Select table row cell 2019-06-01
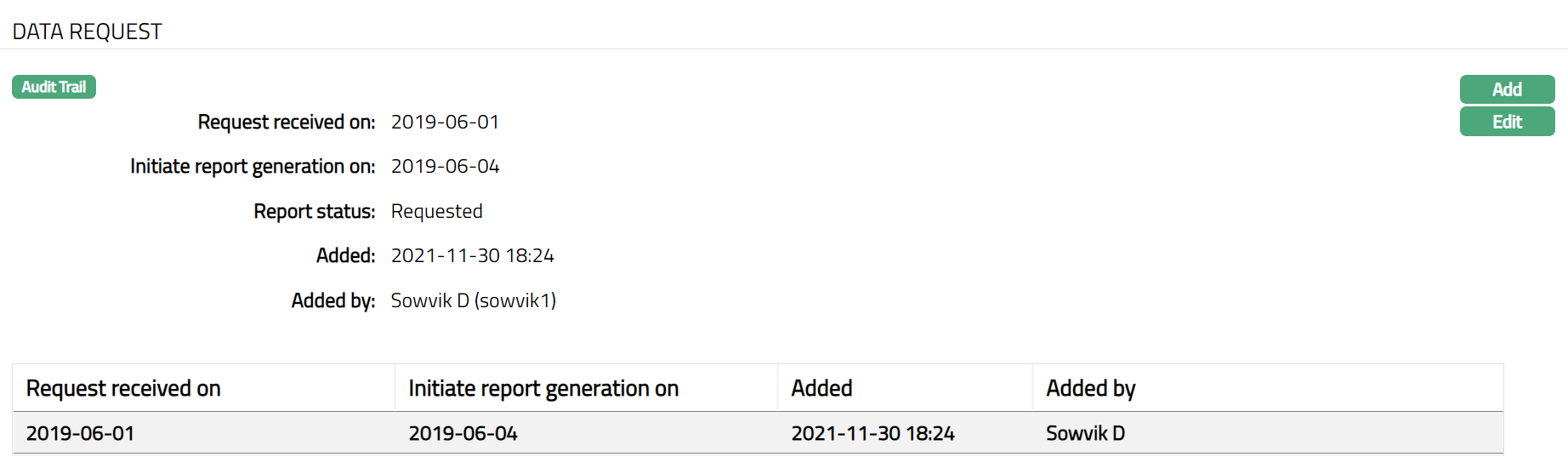Viewport: 1568px width, 474px height. coord(81,433)
